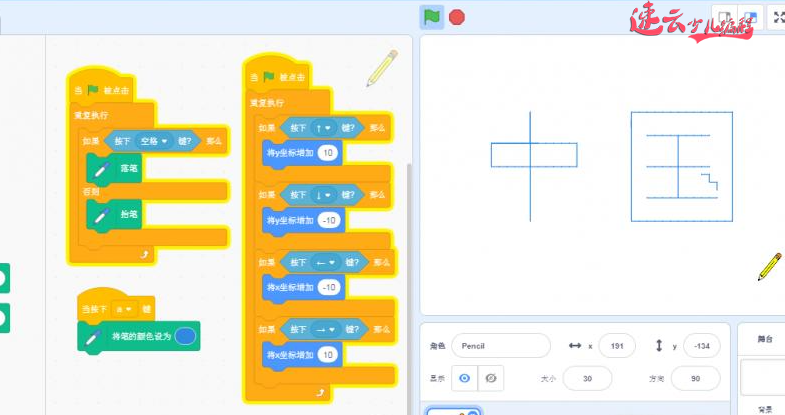
Task: Click the sprite name field 'Pencil'
Action: coord(500,346)
